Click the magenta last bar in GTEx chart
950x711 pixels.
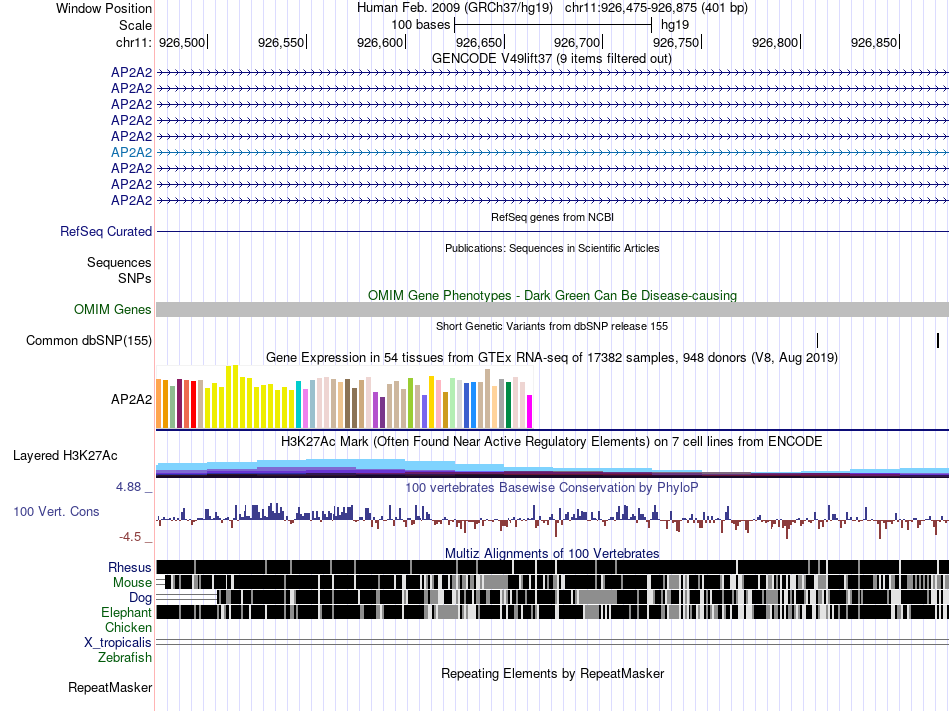point(530,412)
